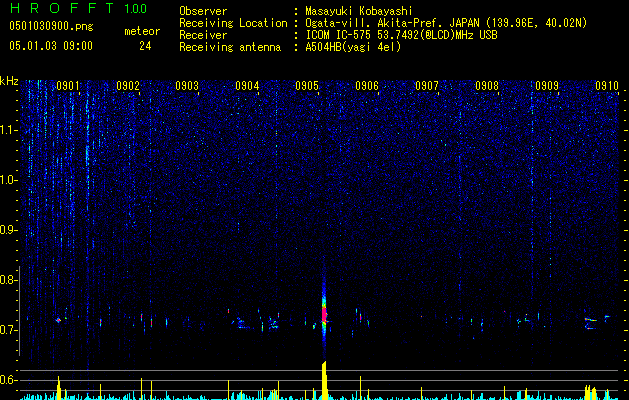Viewport: 629px width, 400px height.
Task: Click the 'meteor' label
Action: point(142,31)
